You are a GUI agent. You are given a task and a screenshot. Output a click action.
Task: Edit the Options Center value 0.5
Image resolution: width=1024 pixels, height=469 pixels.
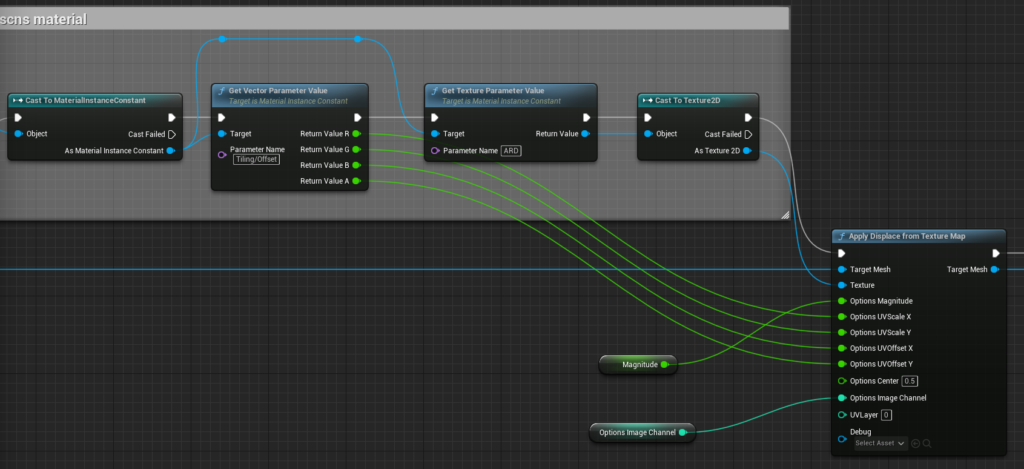(910, 381)
